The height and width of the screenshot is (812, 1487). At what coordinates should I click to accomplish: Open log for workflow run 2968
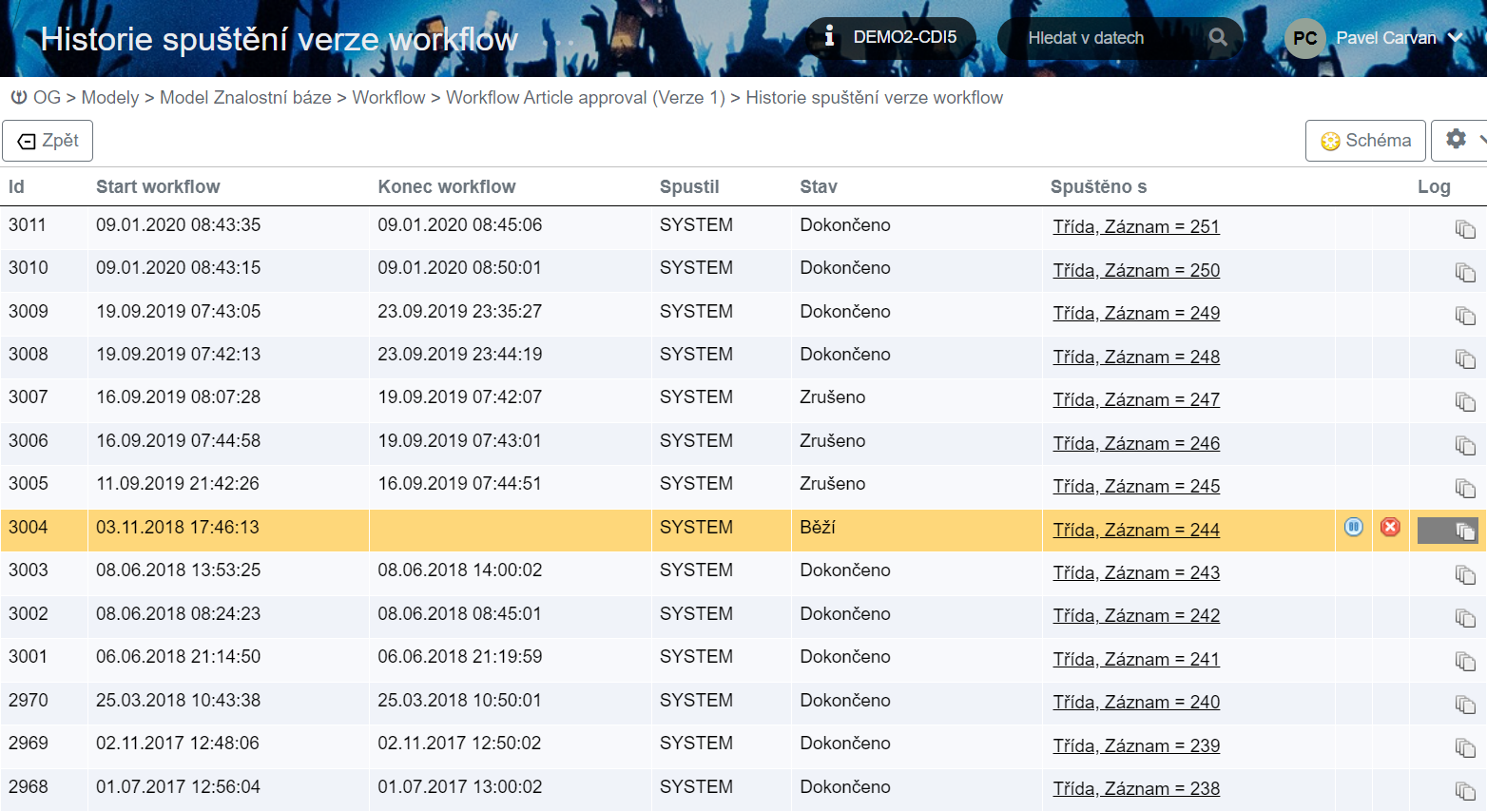[1465, 790]
